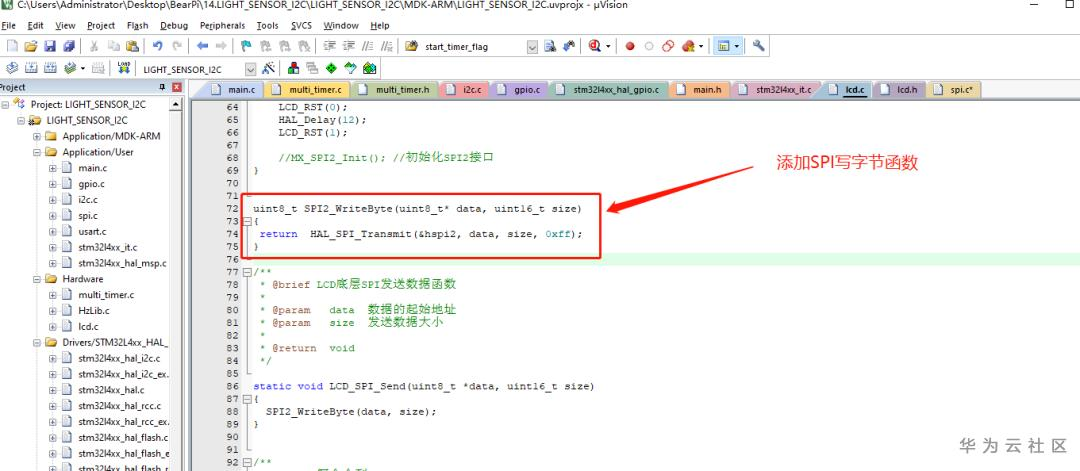Click the Paste clipboard icon
The image size is (1080, 471).
coord(132,46)
